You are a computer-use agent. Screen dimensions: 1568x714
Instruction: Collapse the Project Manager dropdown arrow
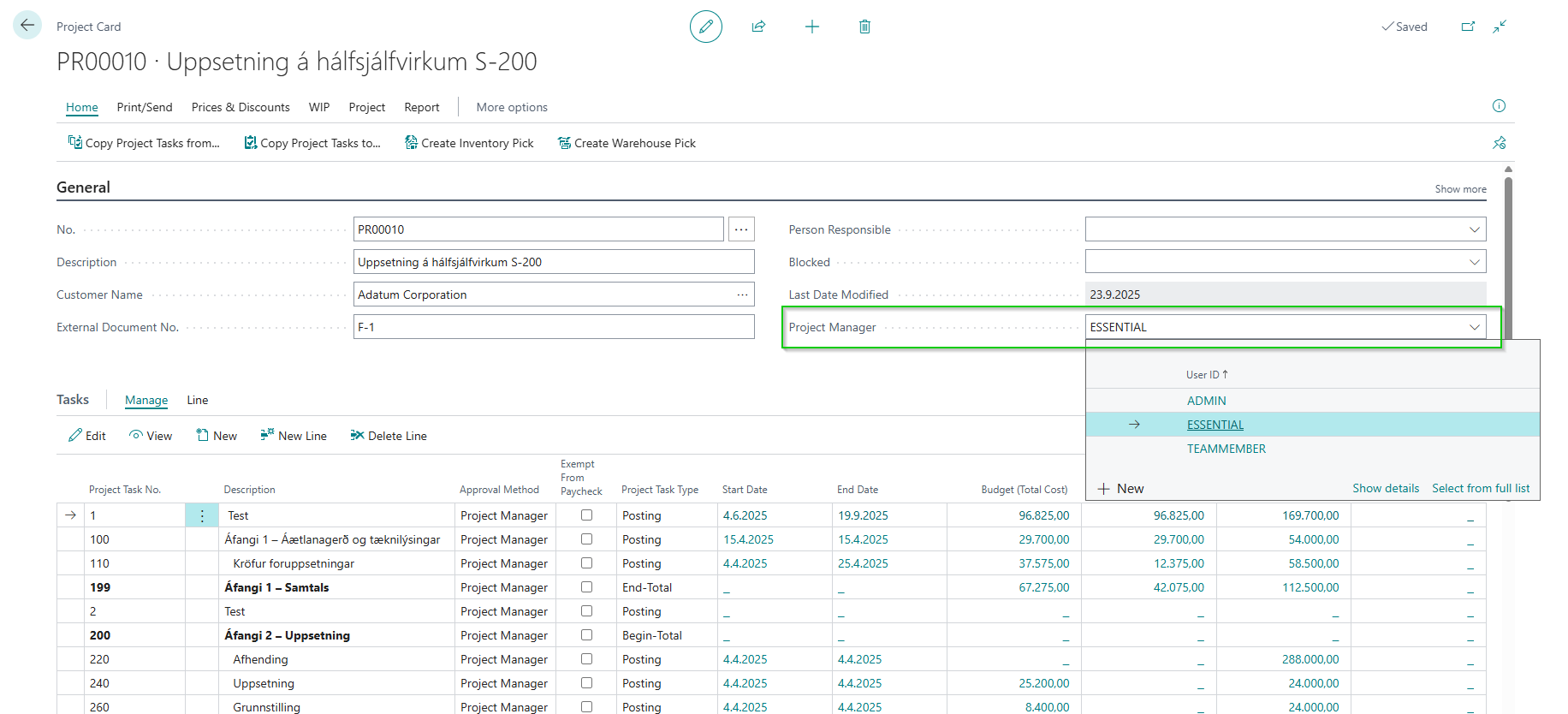(x=1474, y=327)
